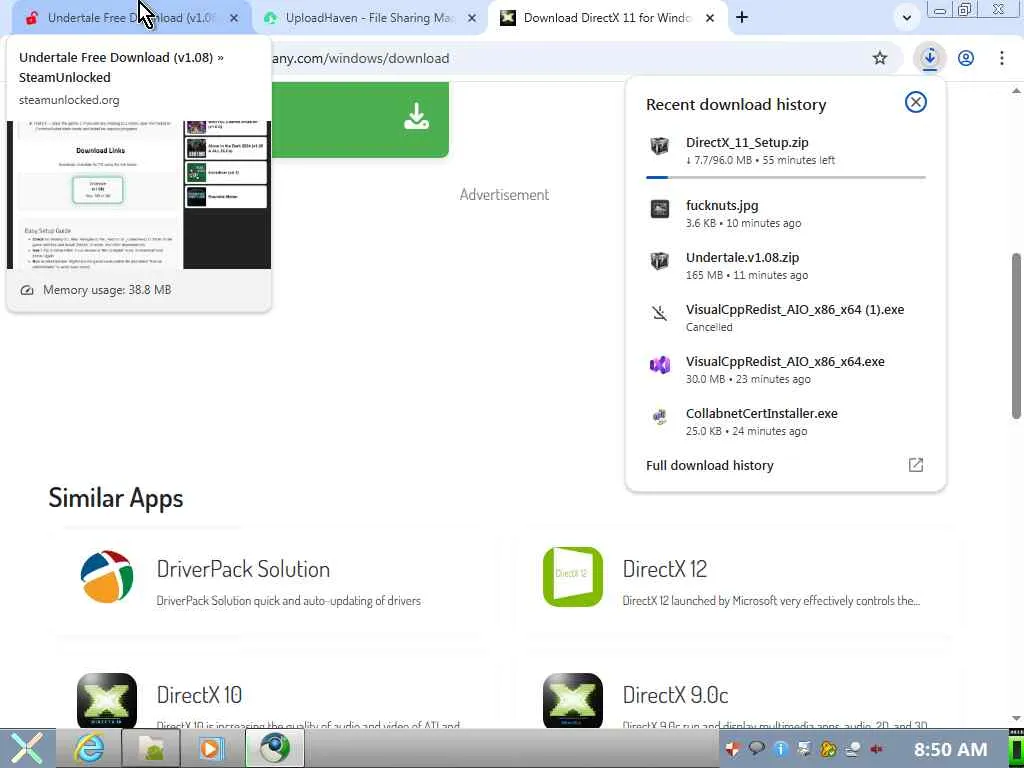Click the address bar URL
Image resolution: width=1024 pixels, height=768 pixels.
[x=360, y=58]
